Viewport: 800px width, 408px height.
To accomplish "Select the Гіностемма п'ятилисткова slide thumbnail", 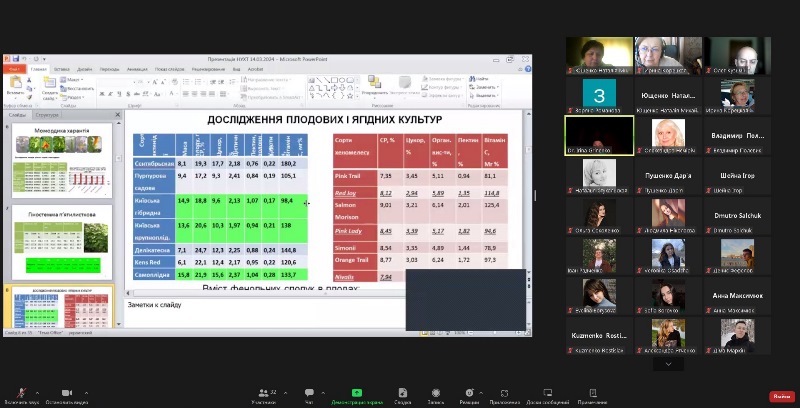I will tap(62, 242).
